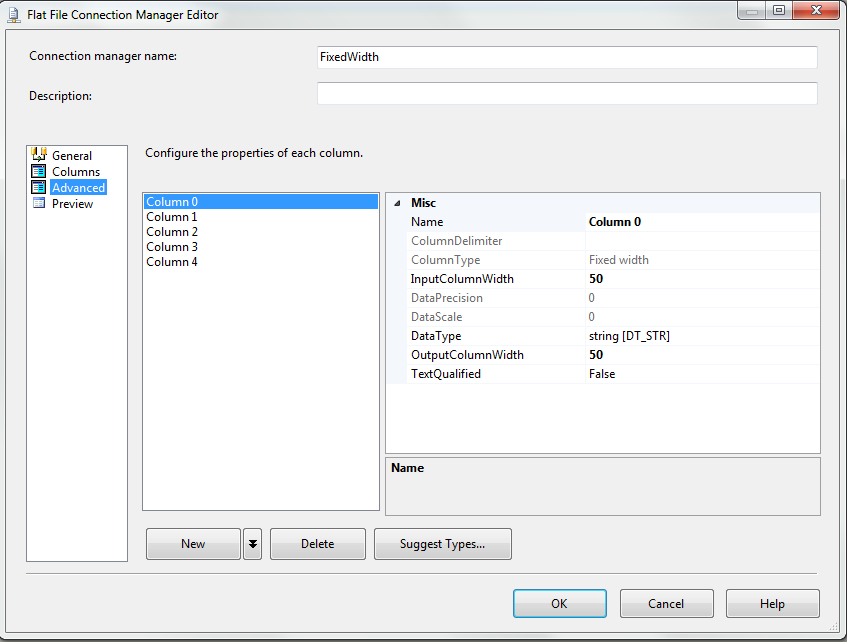The width and height of the screenshot is (847, 642).
Task: Click the Preview page icon
Action: [41, 203]
